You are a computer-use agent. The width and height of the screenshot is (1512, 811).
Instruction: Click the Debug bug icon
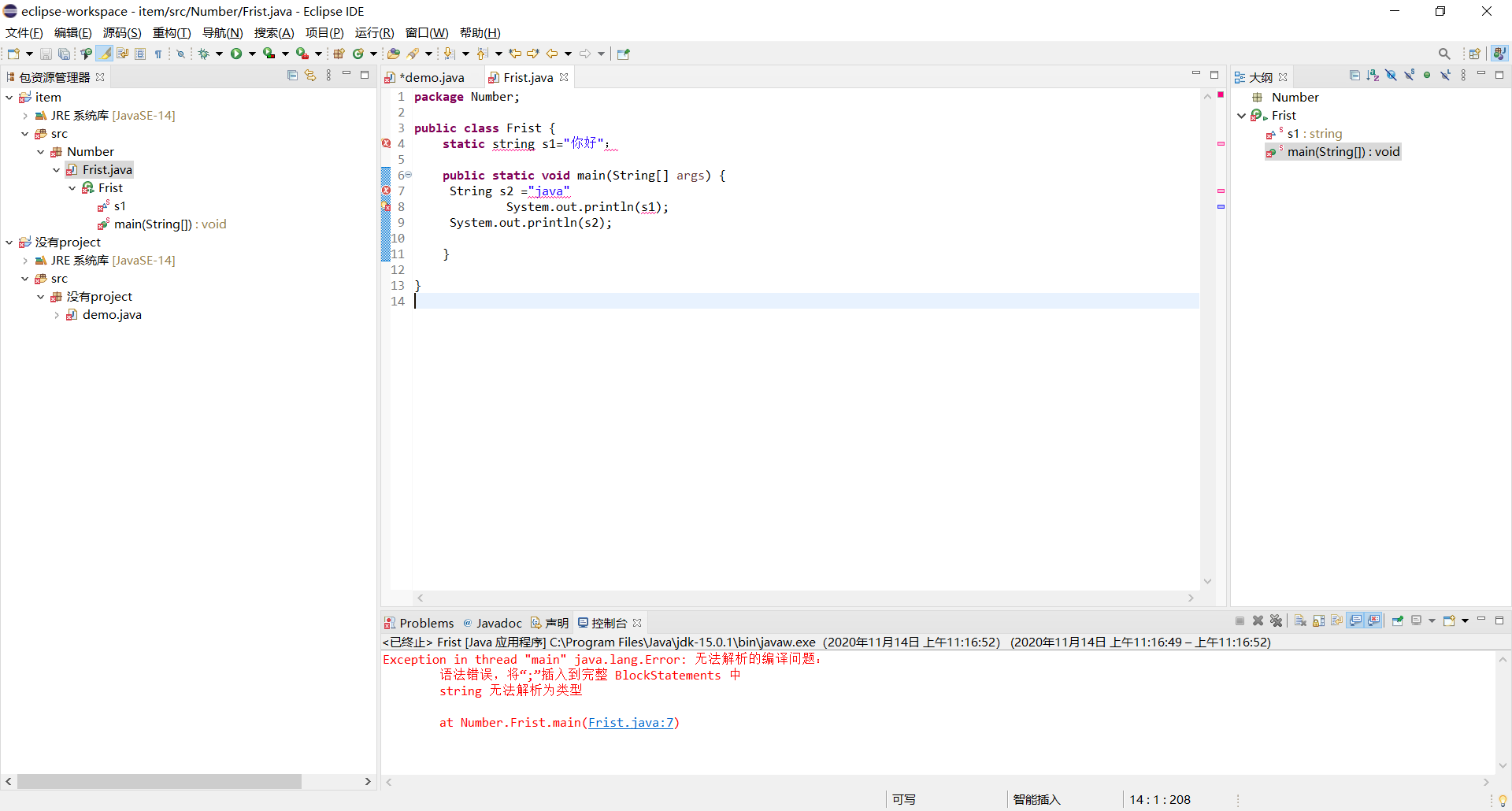pyautogui.click(x=203, y=54)
